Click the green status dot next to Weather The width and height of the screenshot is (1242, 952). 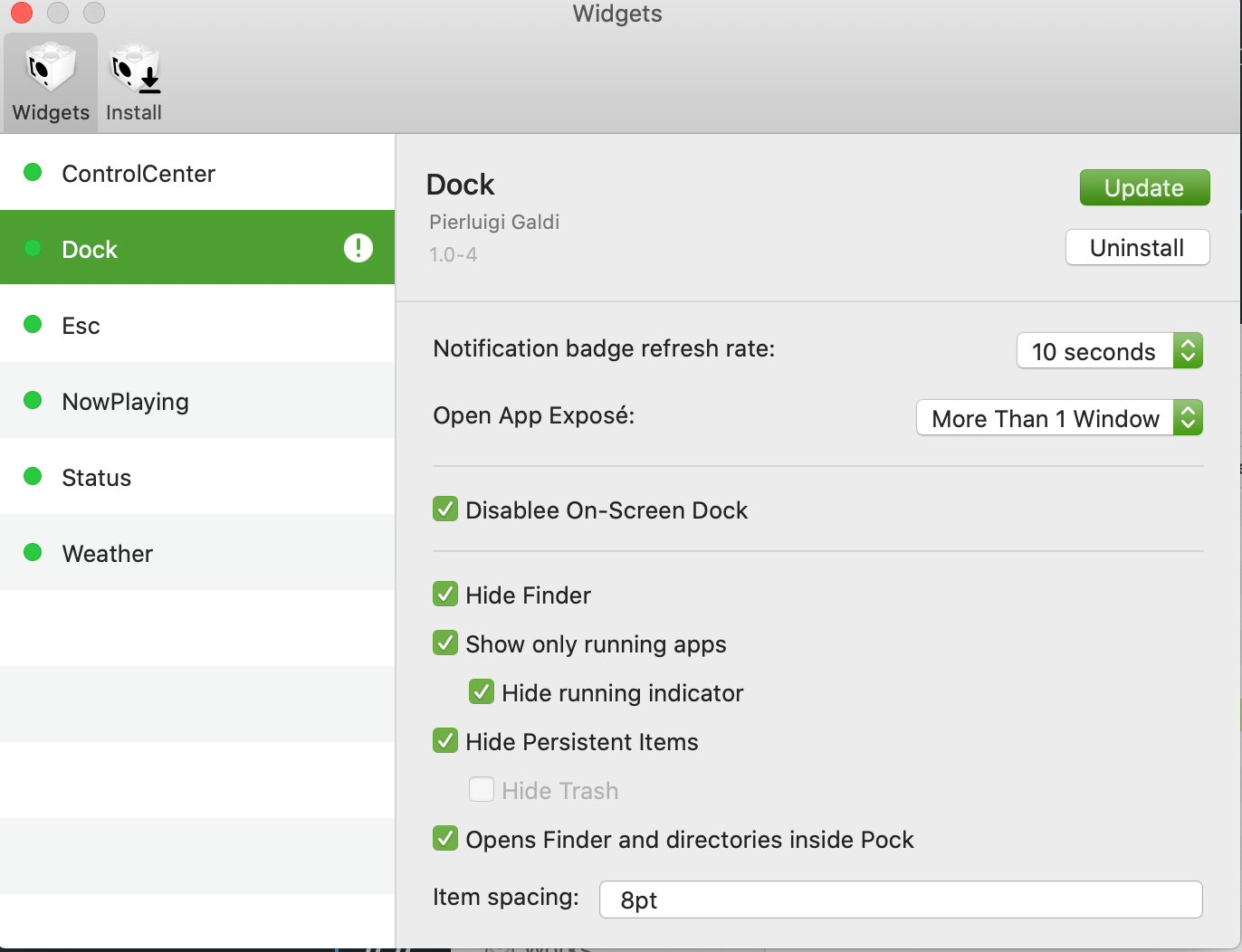tap(33, 552)
